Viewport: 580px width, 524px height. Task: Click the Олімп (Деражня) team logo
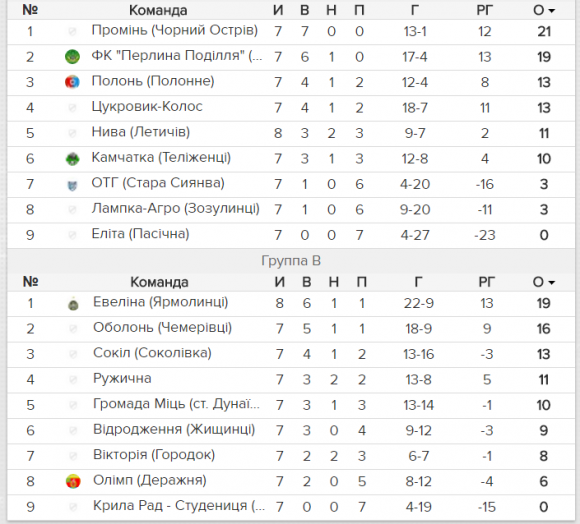point(73,481)
